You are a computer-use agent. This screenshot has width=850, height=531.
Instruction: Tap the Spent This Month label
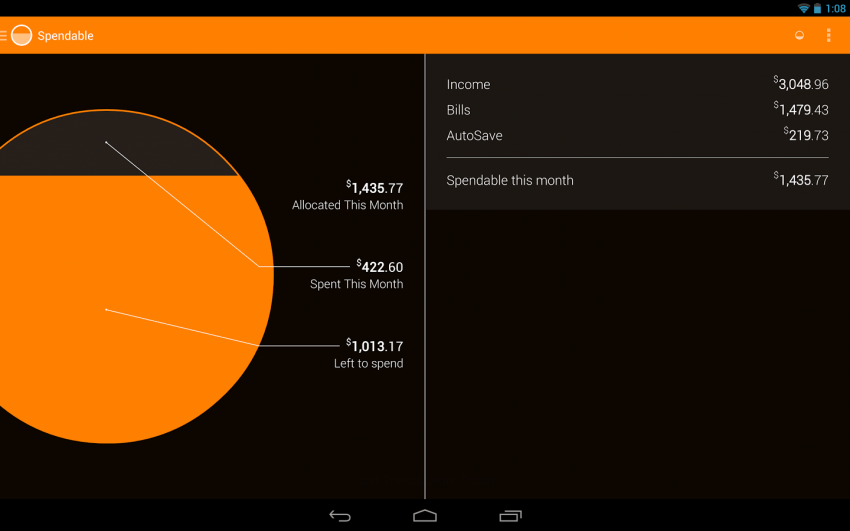pos(357,284)
